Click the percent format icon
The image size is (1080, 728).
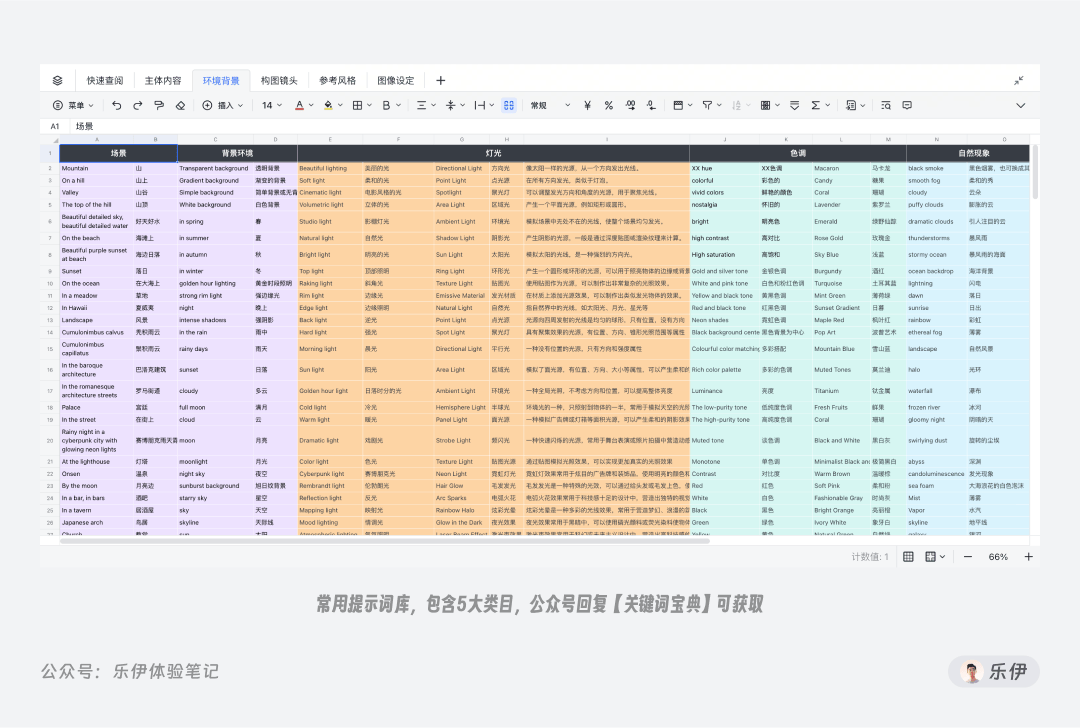[609, 105]
